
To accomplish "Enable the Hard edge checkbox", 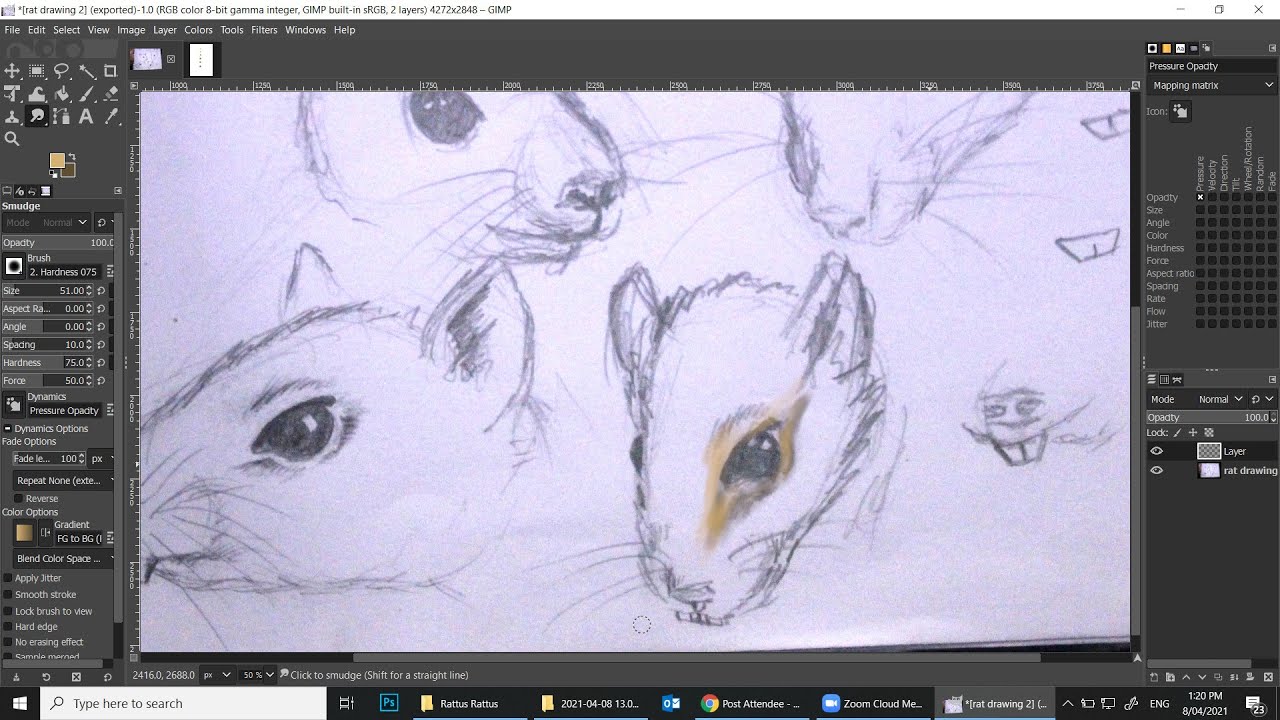I will point(8,627).
